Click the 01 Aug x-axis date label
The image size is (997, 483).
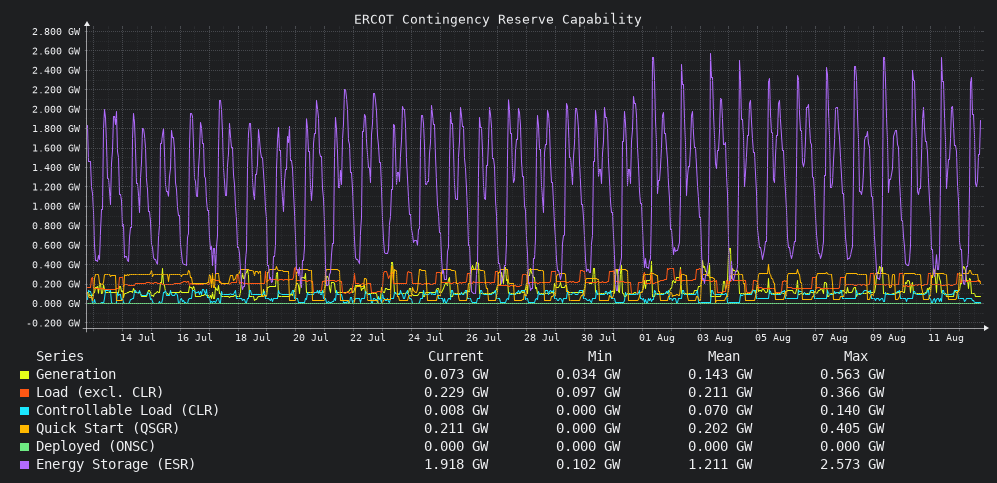[x=657, y=338]
